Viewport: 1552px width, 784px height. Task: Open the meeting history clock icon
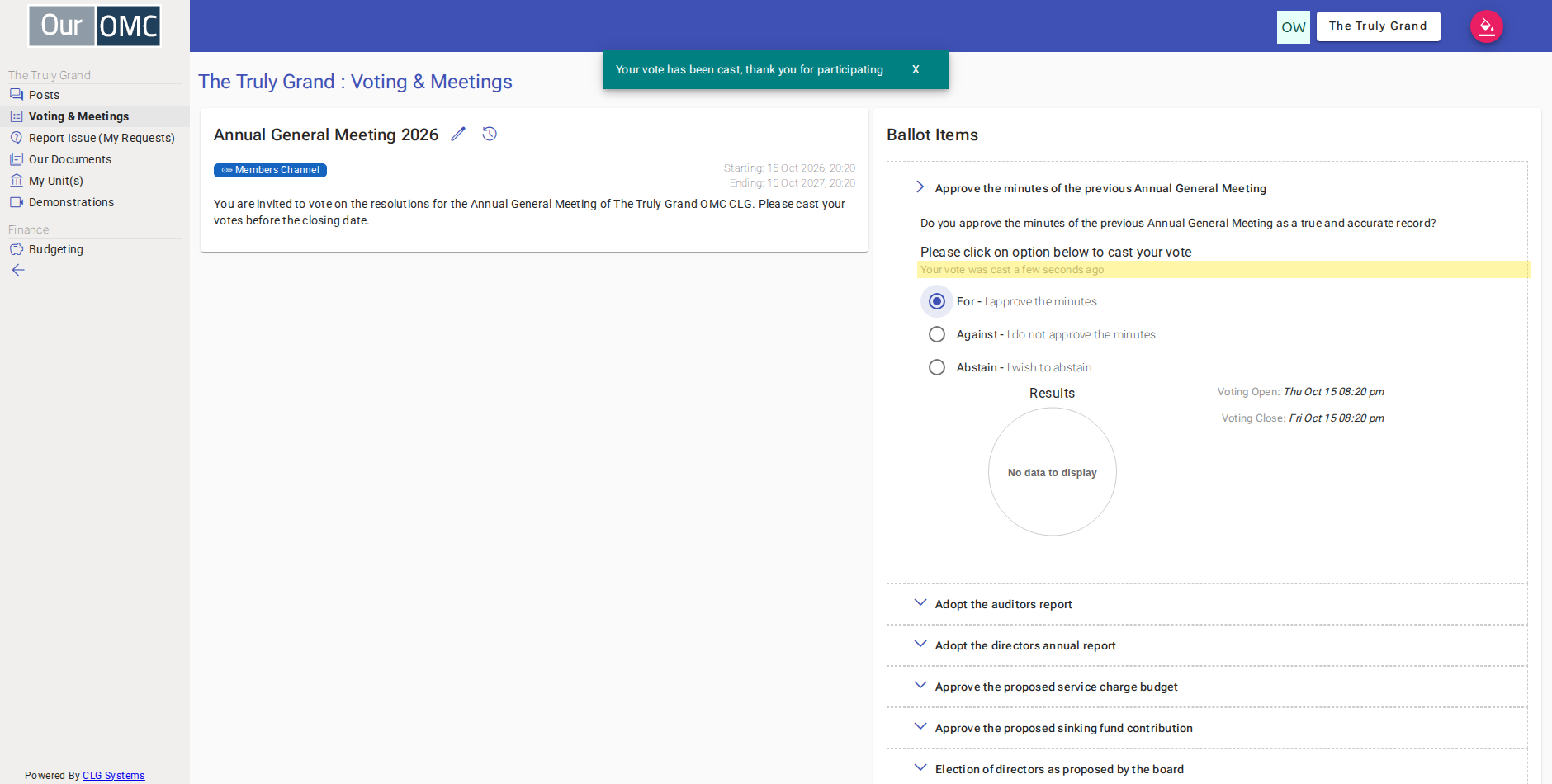pos(490,134)
